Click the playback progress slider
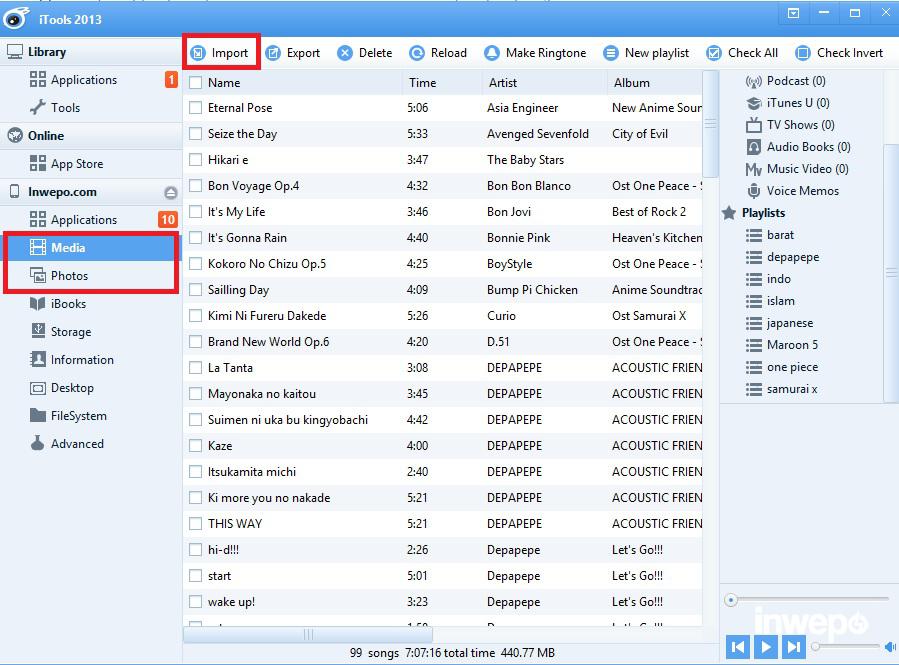The width and height of the screenshot is (899, 665). 807,600
